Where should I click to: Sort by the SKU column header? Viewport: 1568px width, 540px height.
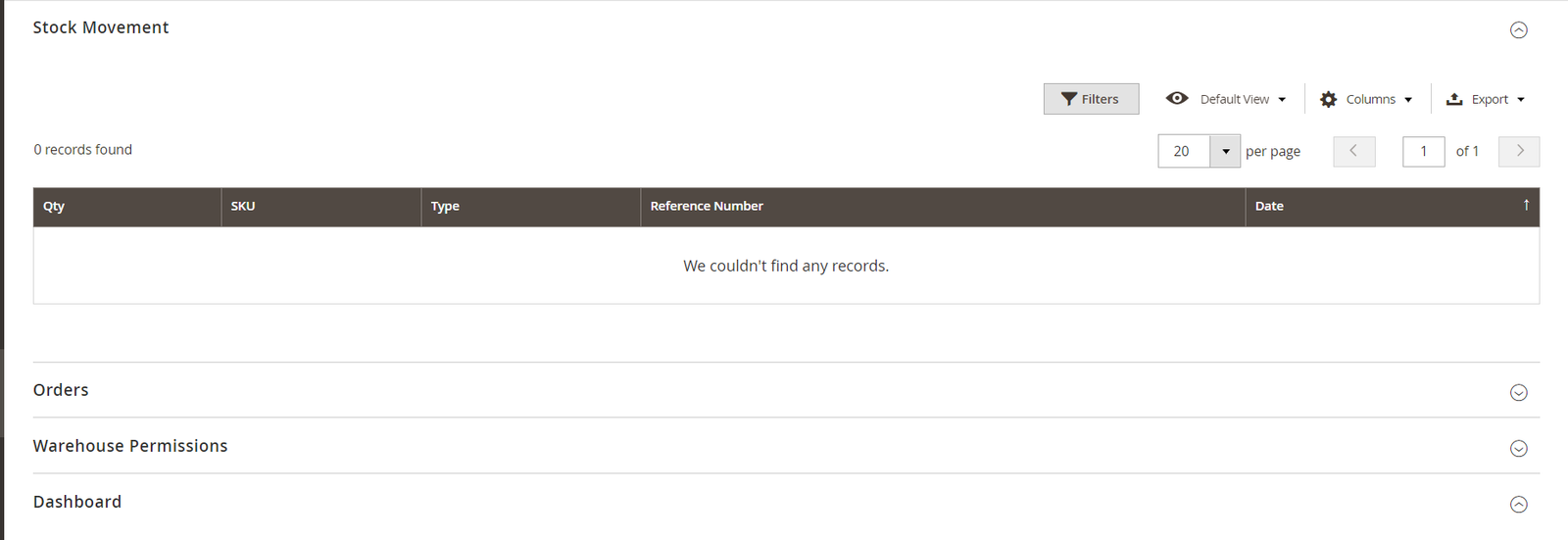pyautogui.click(x=321, y=207)
